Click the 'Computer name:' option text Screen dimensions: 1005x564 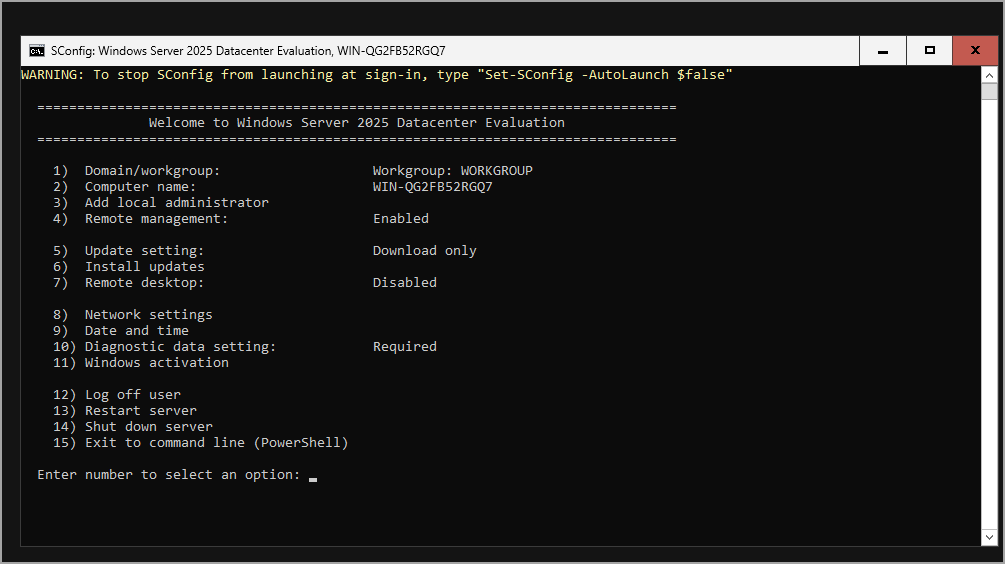pyautogui.click(x=140, y=187)
